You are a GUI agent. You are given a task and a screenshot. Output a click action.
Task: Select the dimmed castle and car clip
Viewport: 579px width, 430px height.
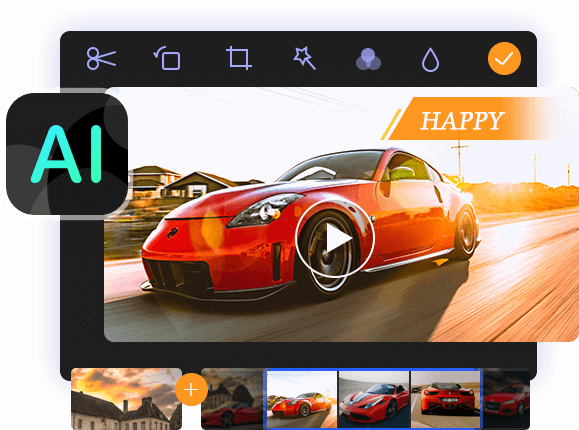[233, 399]
